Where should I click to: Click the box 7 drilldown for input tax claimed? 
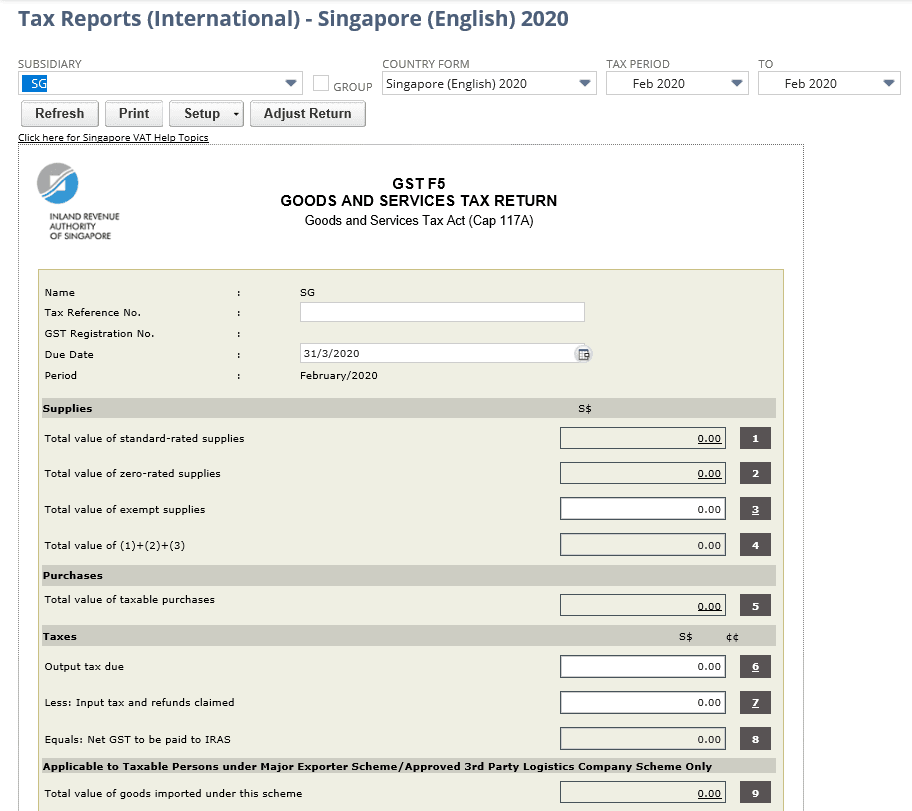(x=755, y=702)
